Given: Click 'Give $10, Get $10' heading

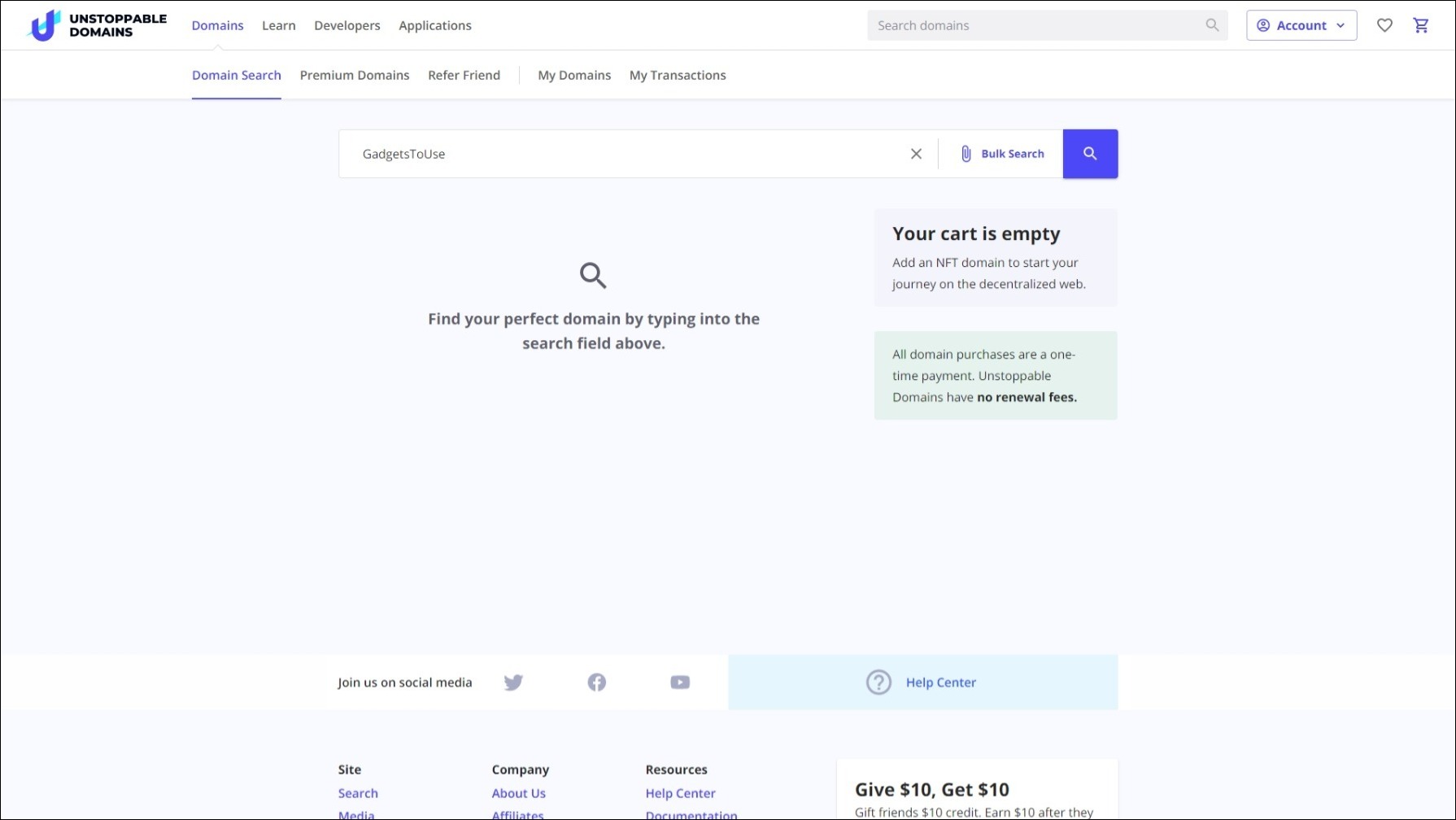Looking at the screenshot, I should [x=932, y=790].
